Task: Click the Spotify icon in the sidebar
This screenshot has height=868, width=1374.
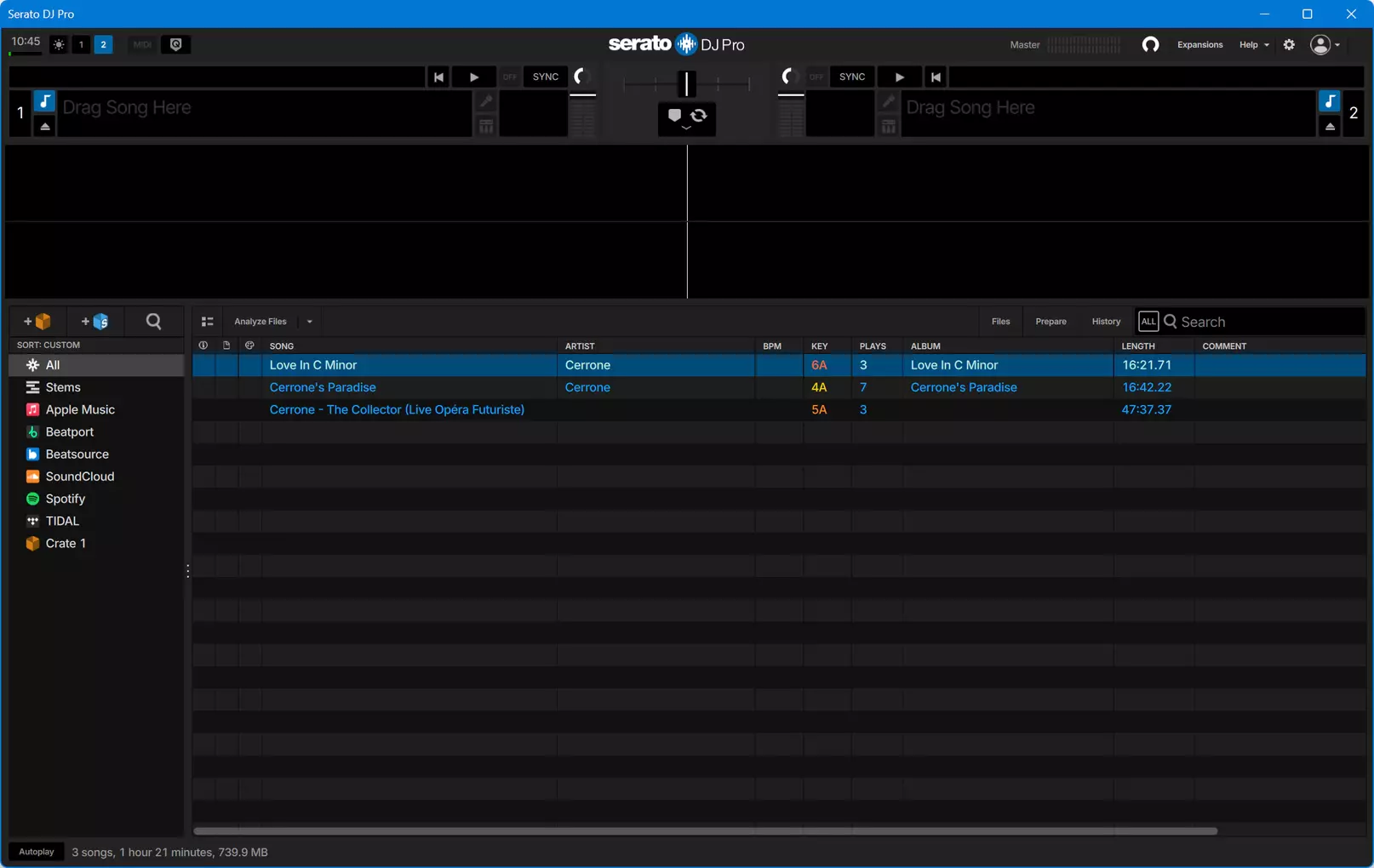Action: [x=32, y=499]
